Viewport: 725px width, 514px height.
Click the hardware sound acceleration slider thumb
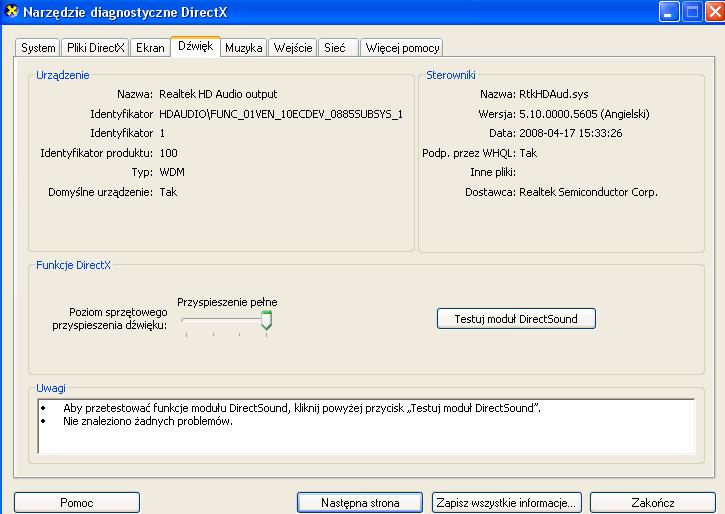point(266,320)
